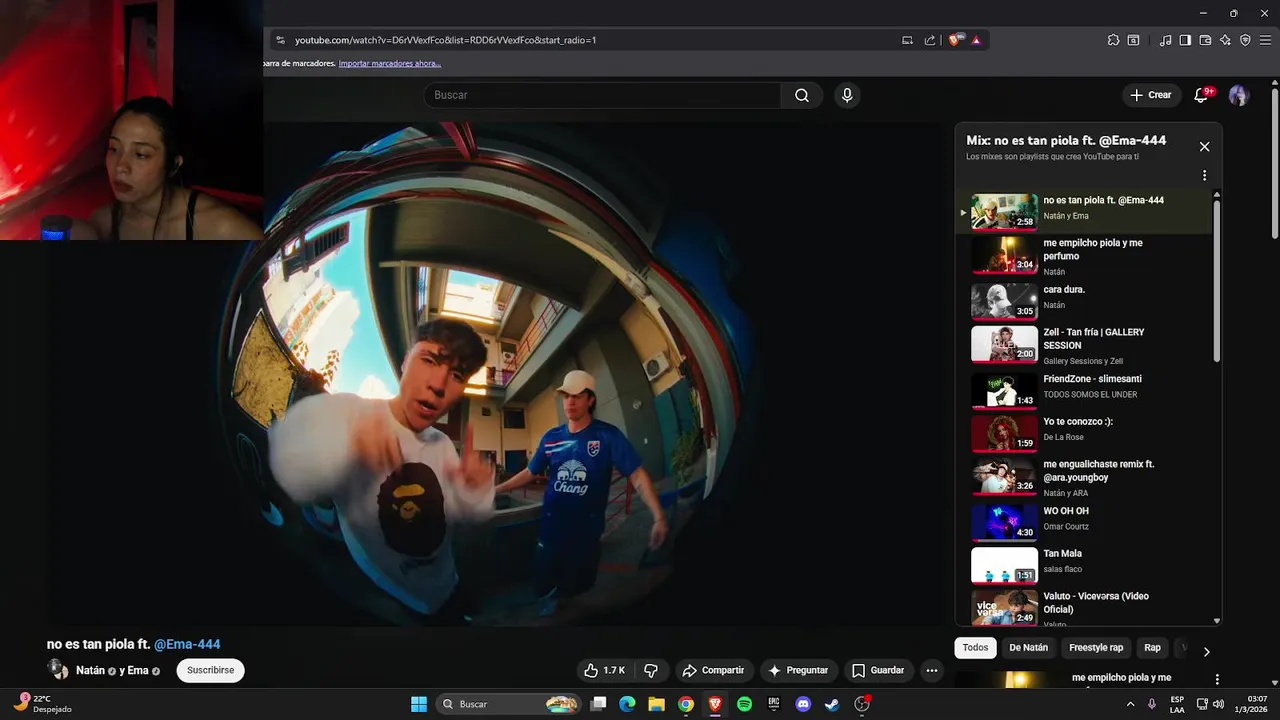Open Brave VPN shield icon
1280x720 pixels.
(x=1245, y=40)
